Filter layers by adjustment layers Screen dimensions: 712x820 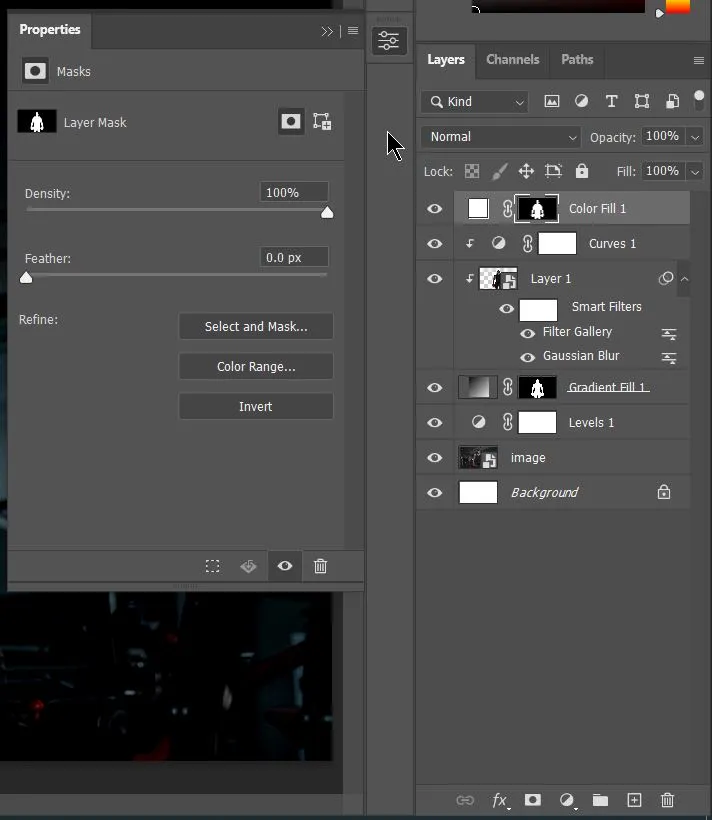tap(581, 101)
